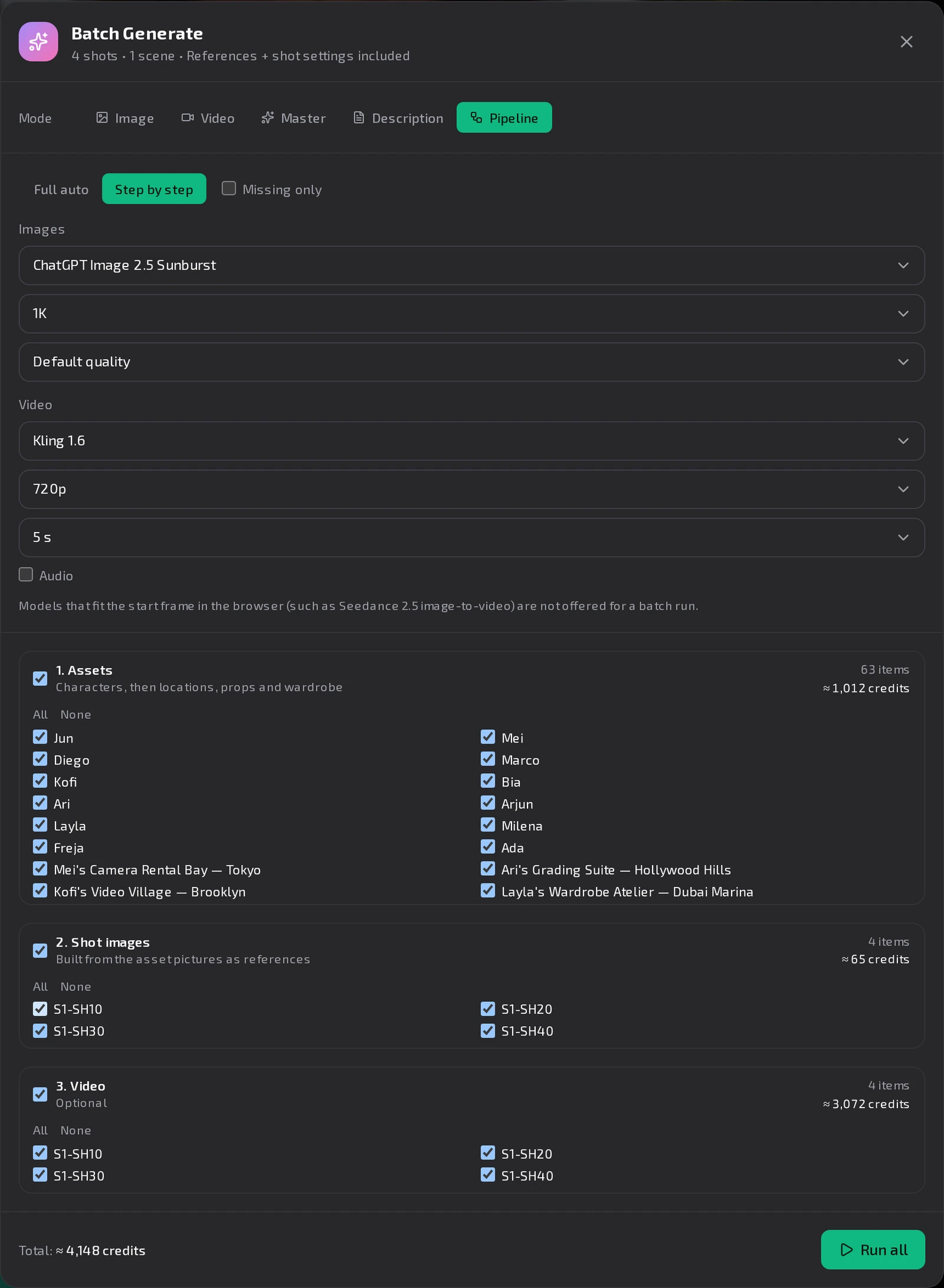Uncheck the 1. Assets step checkbox
Image resolution: width=944 pixels, height=1288 pixels.
[x=40, y=679]
